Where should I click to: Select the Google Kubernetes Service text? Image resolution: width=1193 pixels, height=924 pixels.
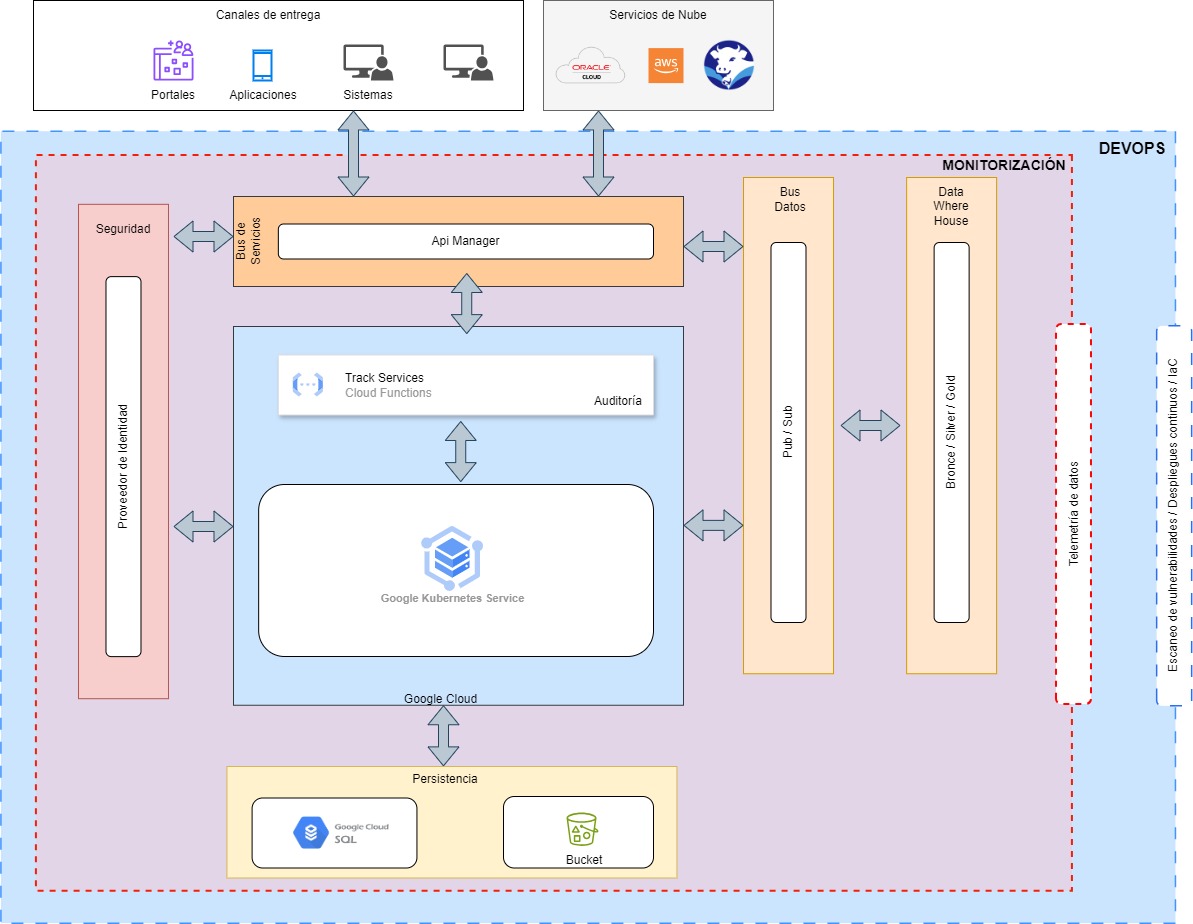coord(452,598)
